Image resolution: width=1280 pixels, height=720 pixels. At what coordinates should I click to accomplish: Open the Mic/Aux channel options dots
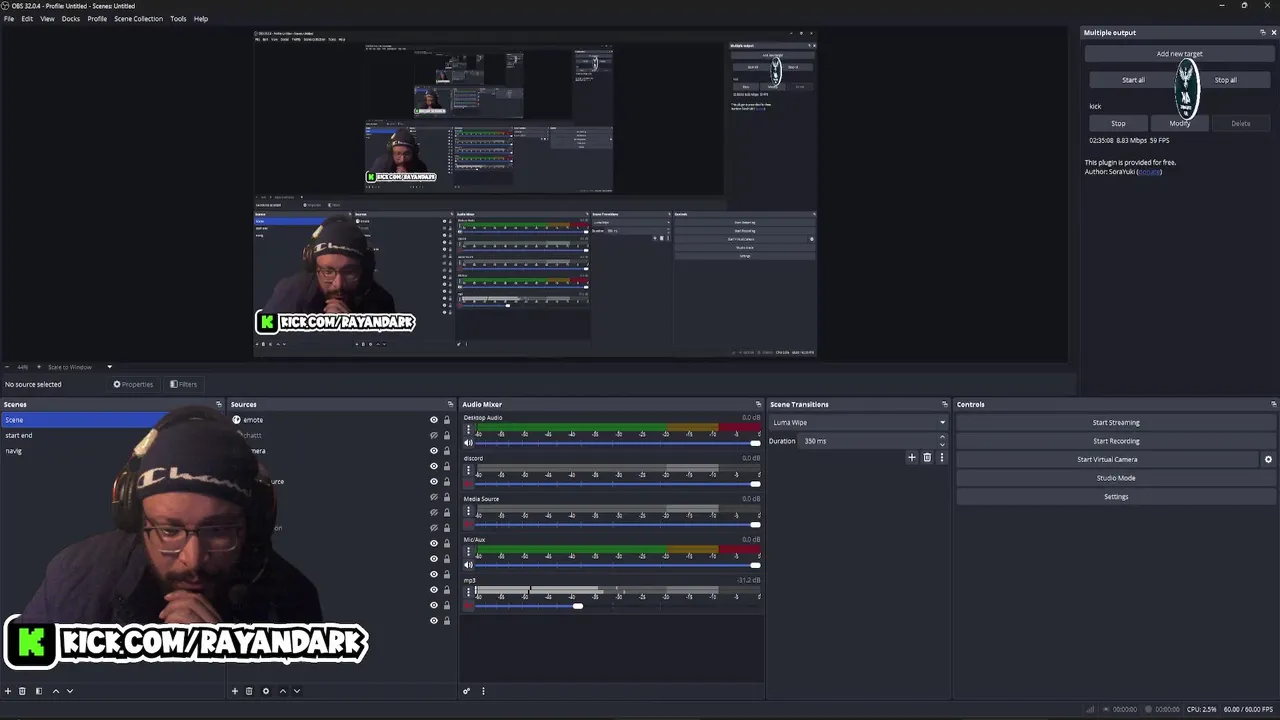(x=468, y=552)
